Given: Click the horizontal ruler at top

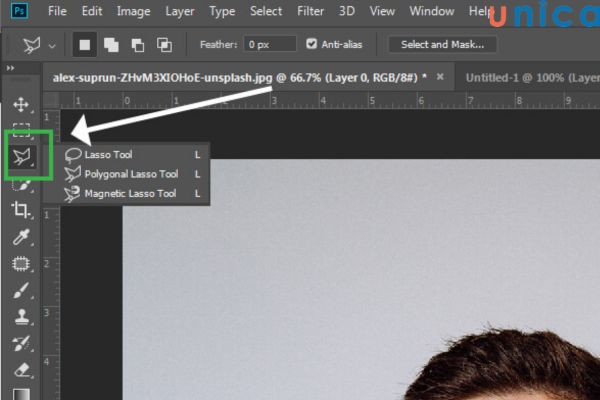Looking at the screenshot, I should pos(330,101).
